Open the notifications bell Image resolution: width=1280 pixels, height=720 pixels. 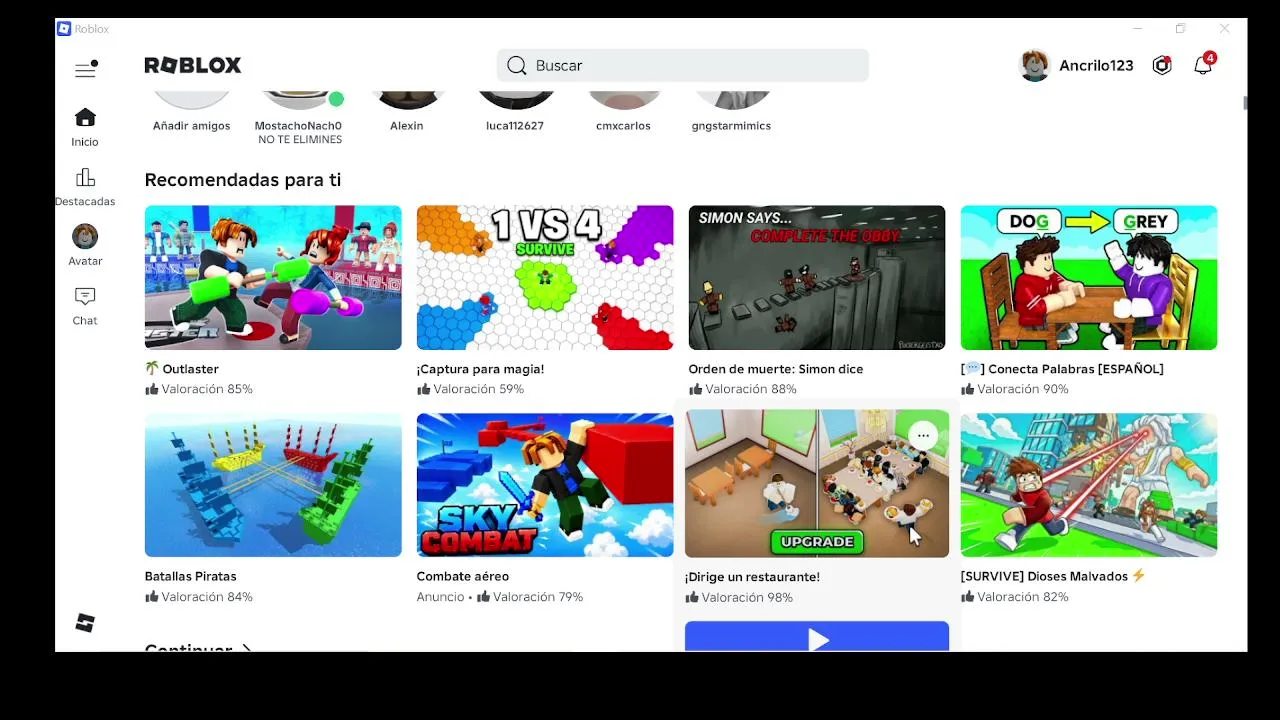(x=1203, y=65)
